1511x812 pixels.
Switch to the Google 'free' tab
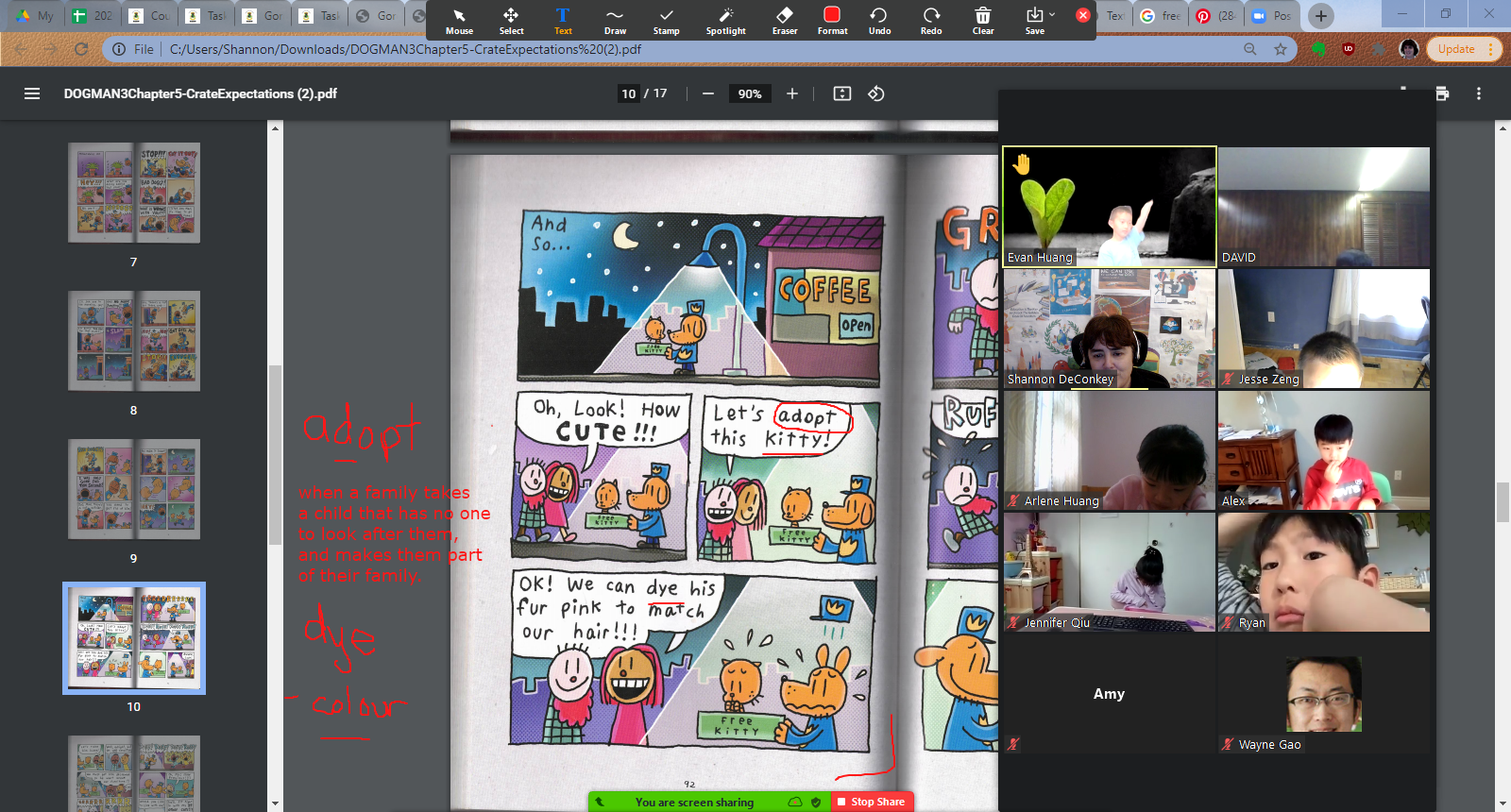coord(1161,16)
